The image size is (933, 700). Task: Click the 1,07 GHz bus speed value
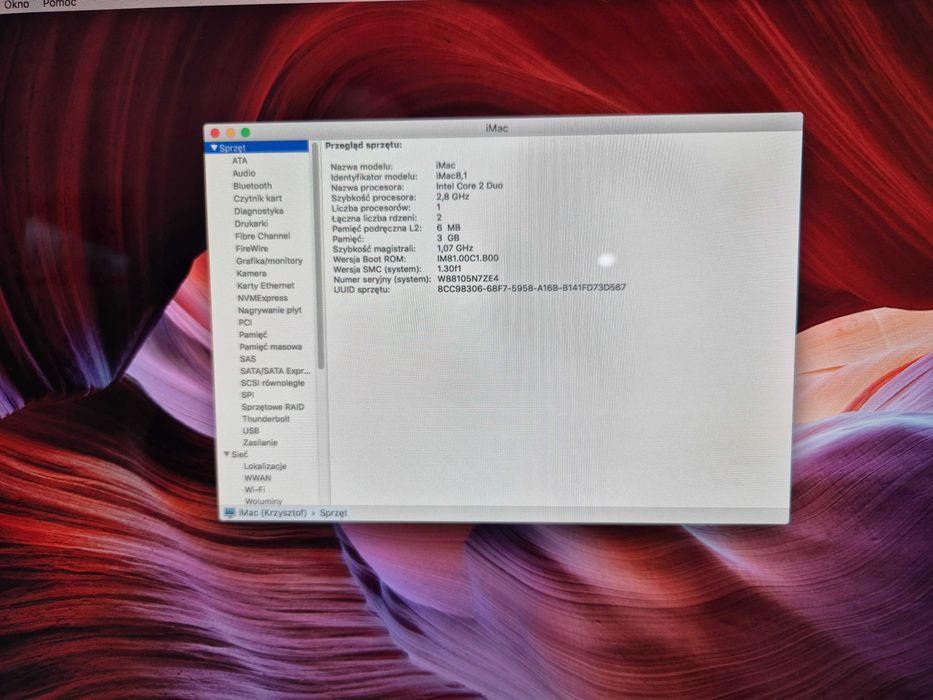tap(455, 248)
